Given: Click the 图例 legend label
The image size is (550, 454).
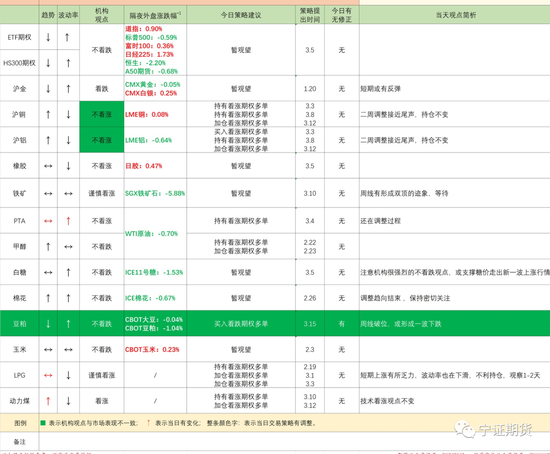Looking at the screenshot, I should (x=20, y=423).
